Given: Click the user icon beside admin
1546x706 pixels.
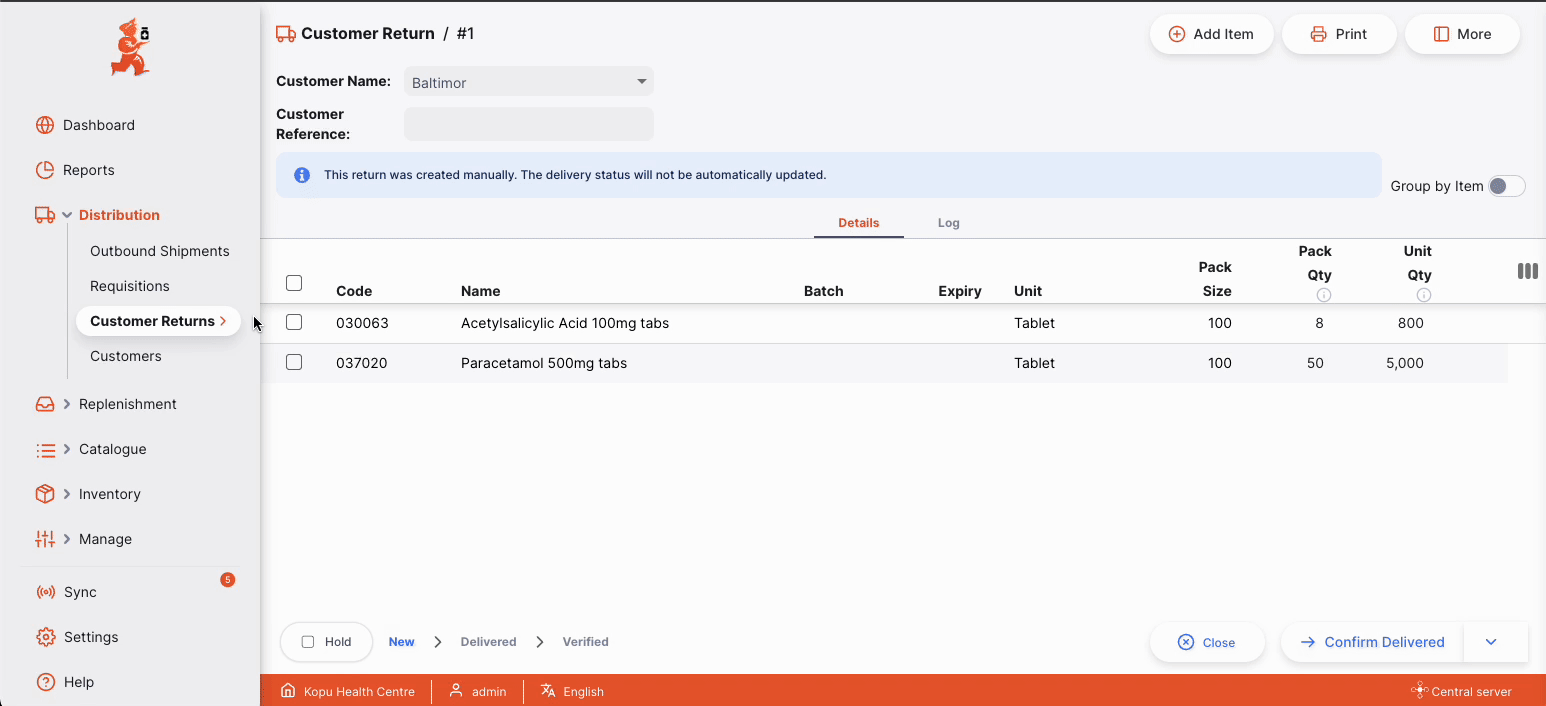Looking at the screenshot, I should pos(456,691).
